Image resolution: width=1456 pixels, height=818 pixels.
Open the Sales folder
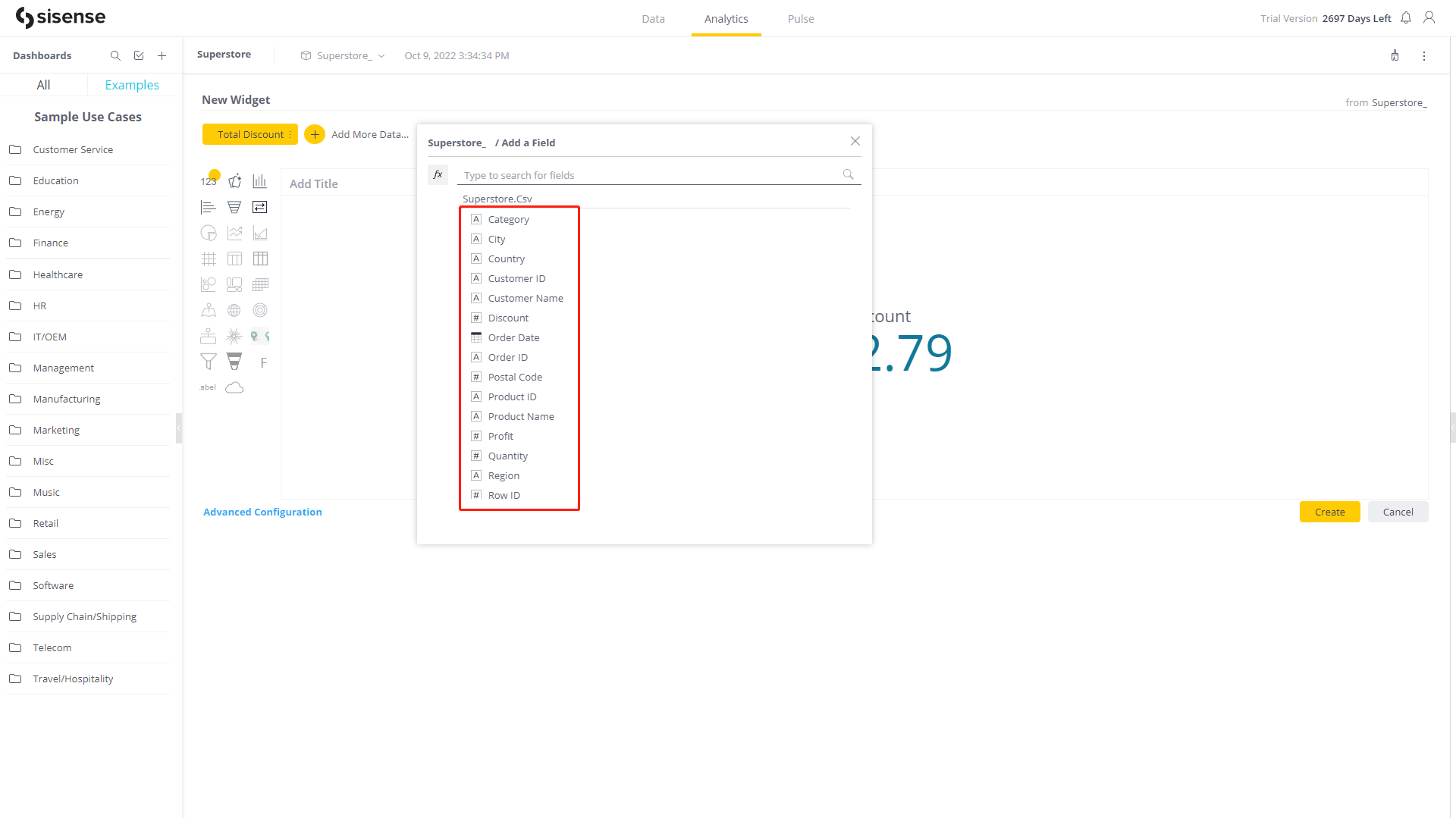[x=88, y=554]
